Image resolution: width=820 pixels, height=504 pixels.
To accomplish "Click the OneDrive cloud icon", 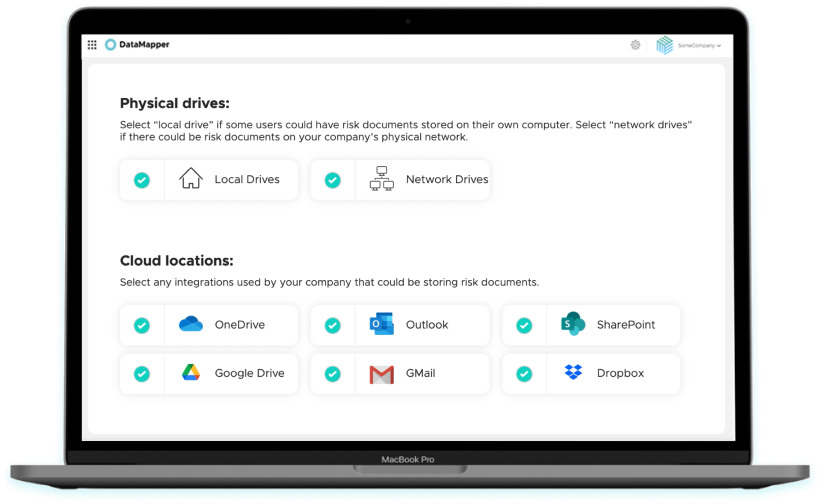I will coord(191,324).
